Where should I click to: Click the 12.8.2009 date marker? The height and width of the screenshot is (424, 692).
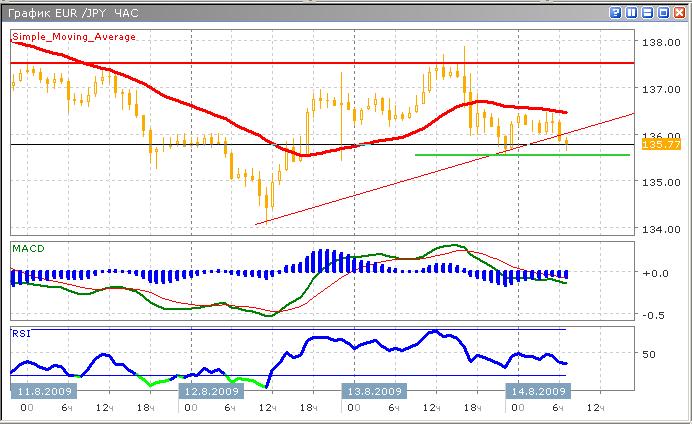209,391
